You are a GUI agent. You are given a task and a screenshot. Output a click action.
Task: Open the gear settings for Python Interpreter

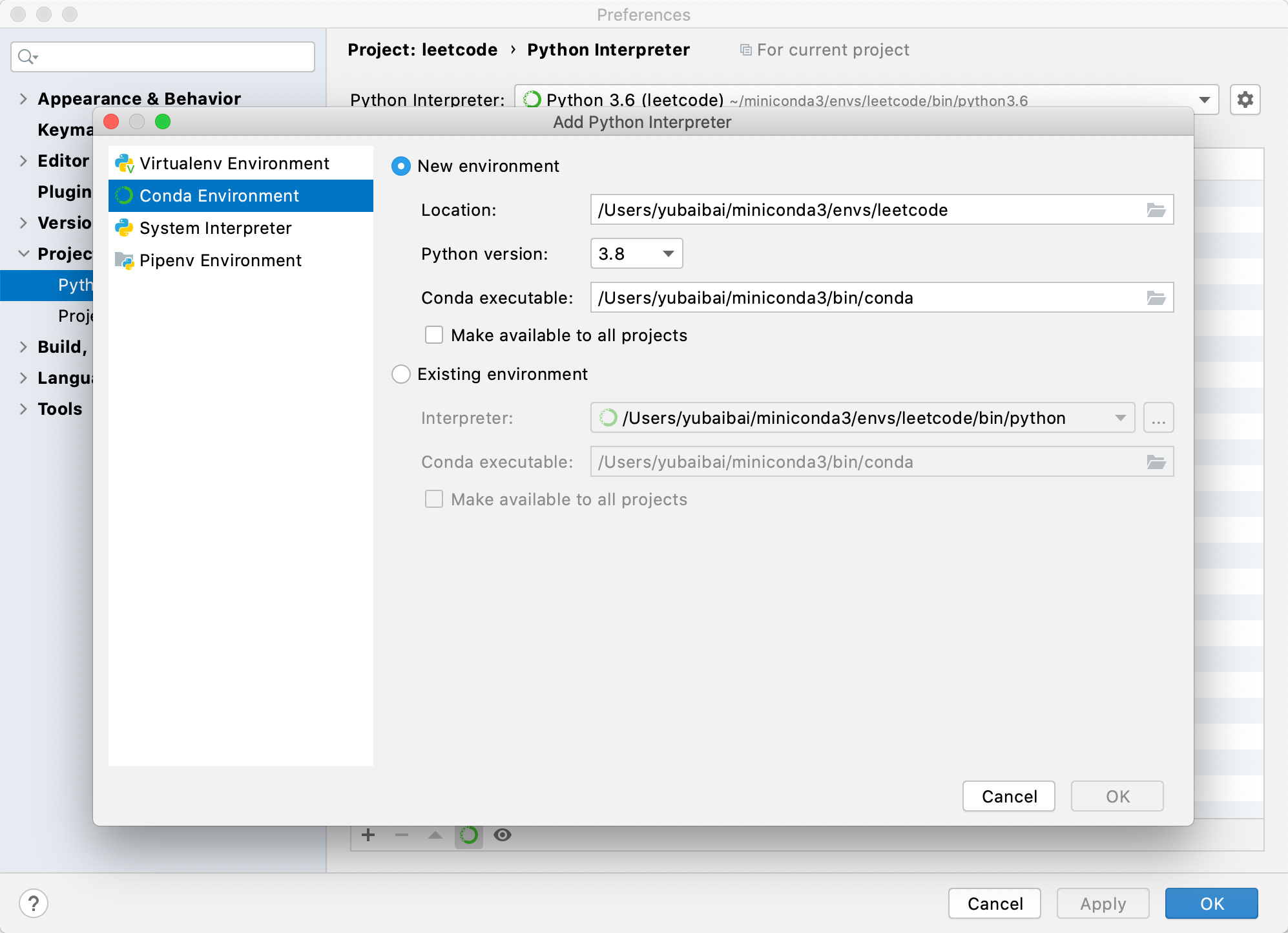click(x=1245, y=100)
